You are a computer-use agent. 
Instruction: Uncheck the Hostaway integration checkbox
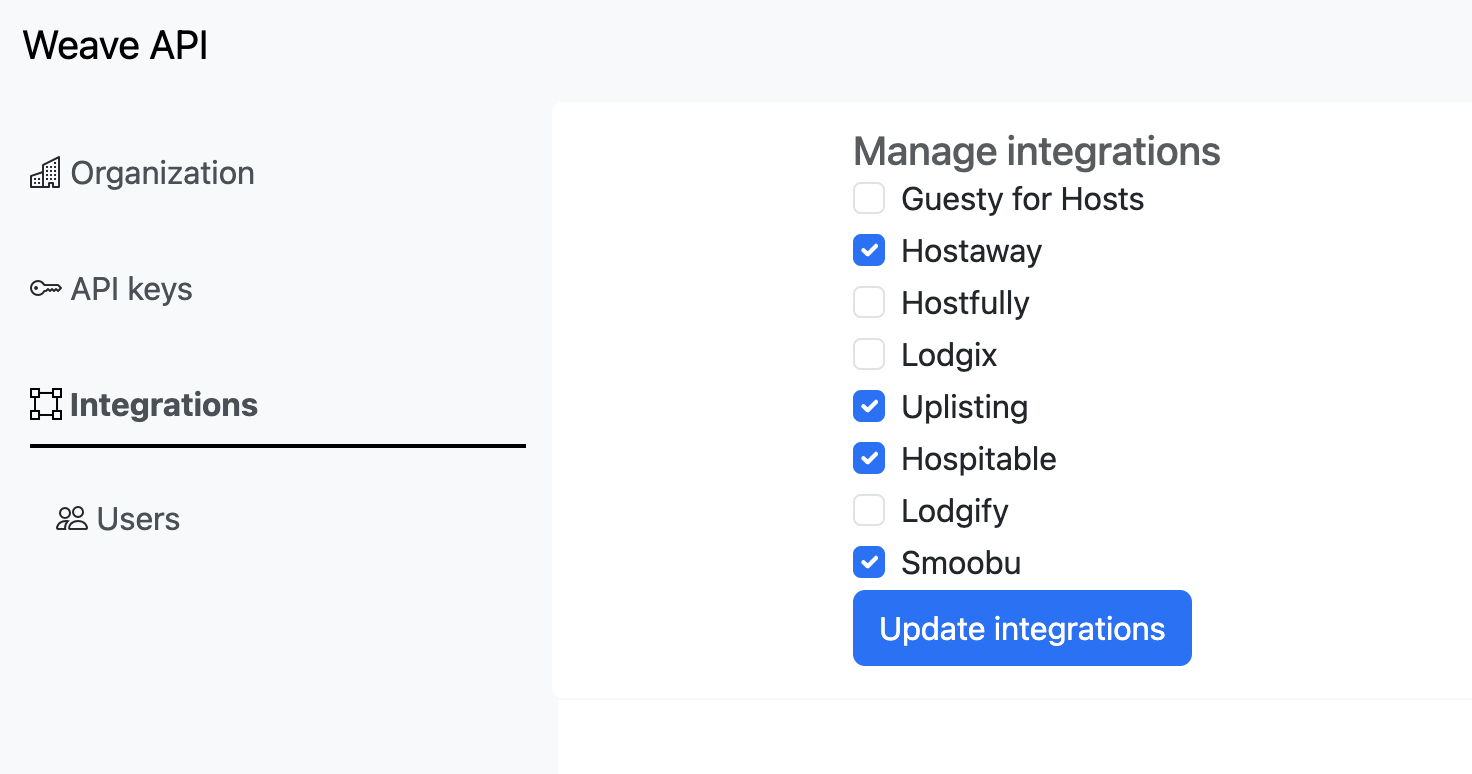click(869, 250)
